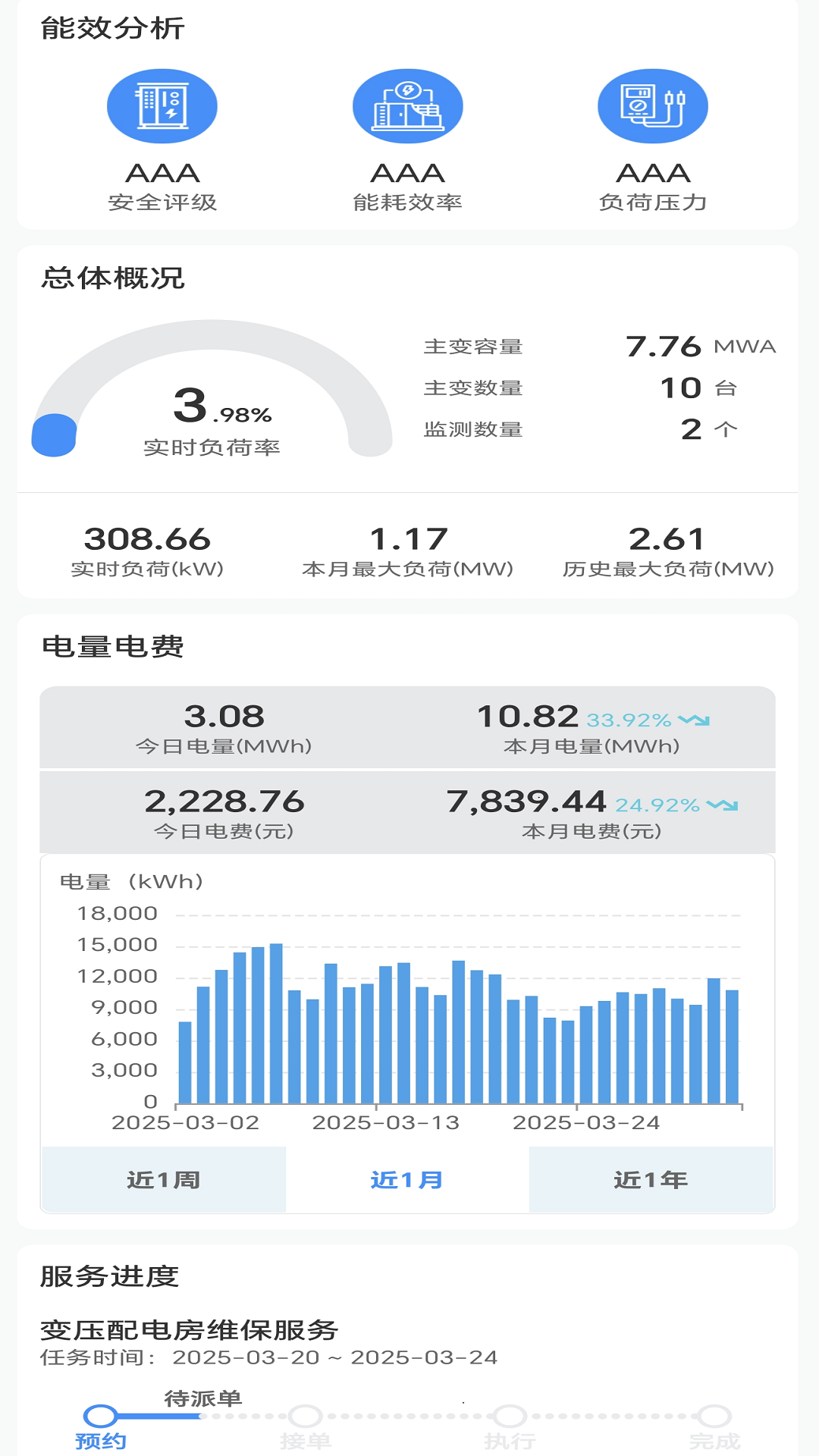819x1456 pixels.
Task: Tap the 主变容量 7.76 MWA row
Action: [x=599, y=347]
